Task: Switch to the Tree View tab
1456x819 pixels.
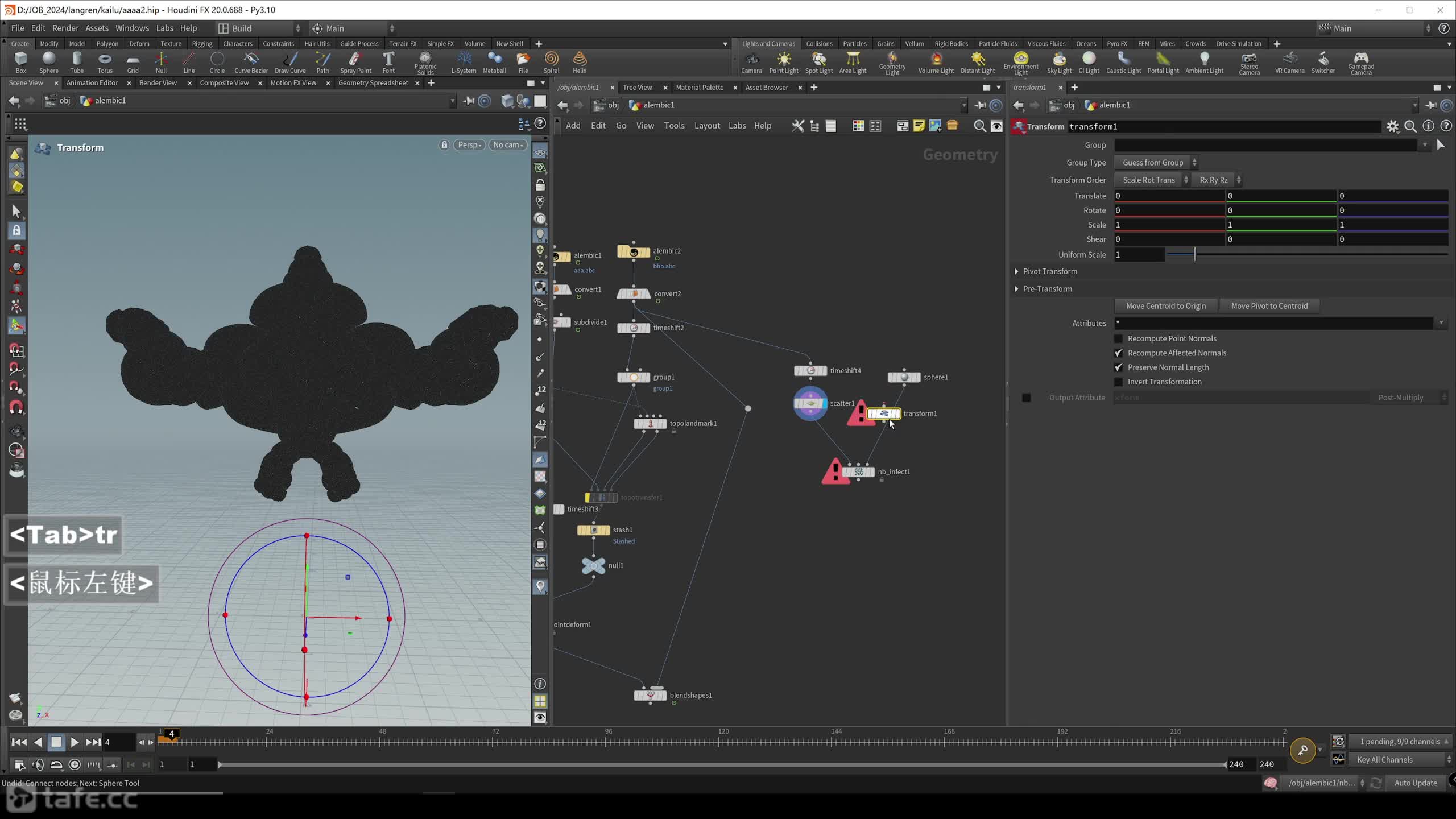Action: [x=637, y=88]
